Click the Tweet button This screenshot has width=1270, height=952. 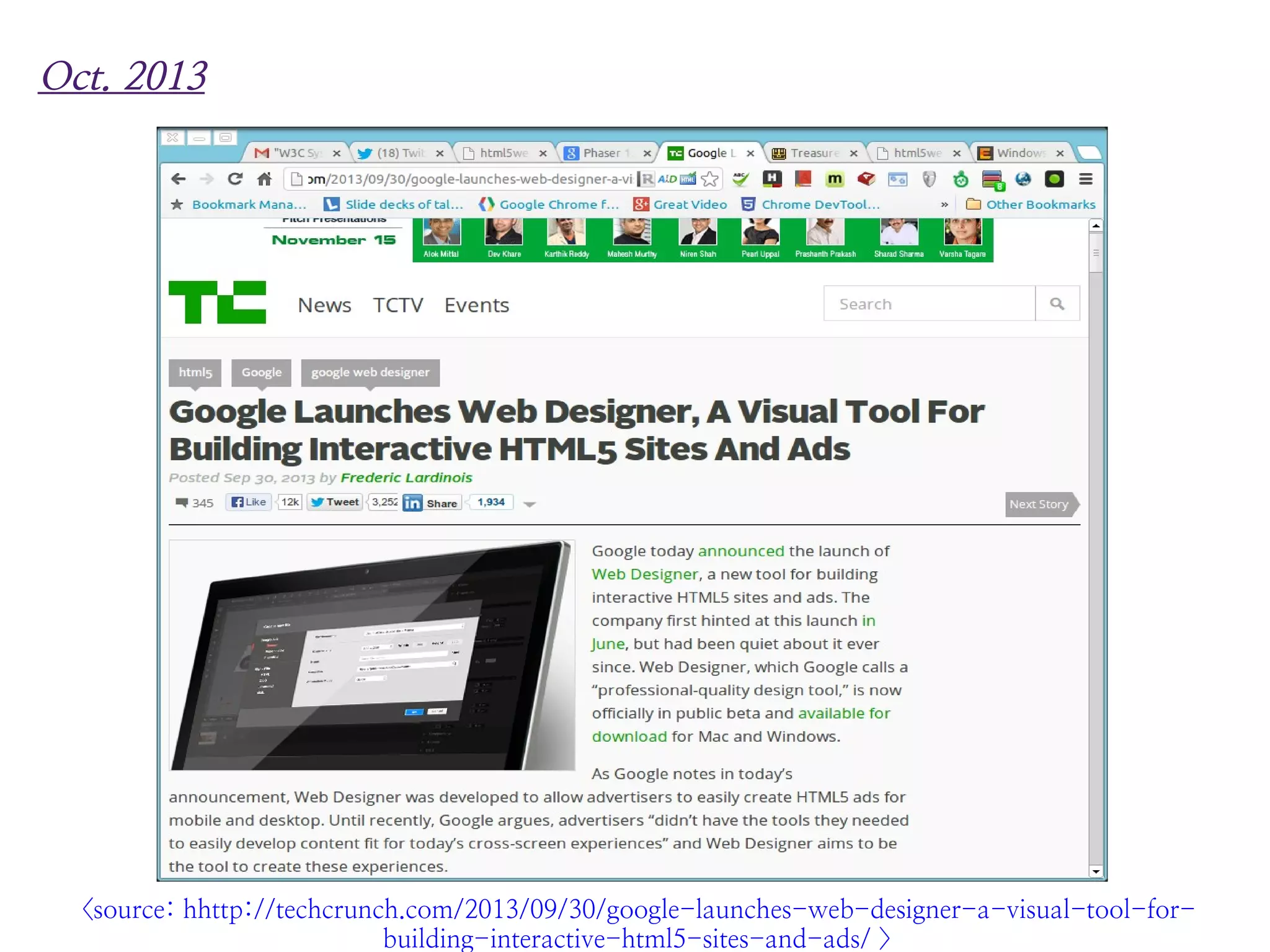coord(335,502)
